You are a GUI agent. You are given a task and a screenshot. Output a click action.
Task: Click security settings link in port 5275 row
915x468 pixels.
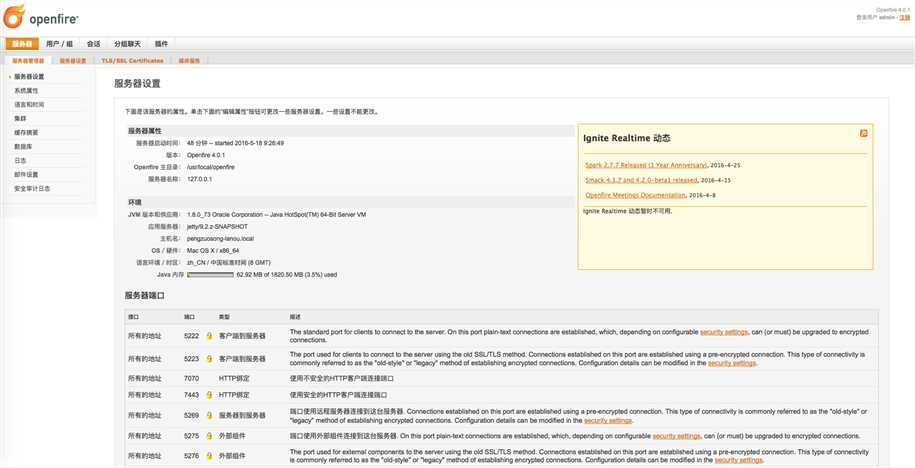coord(676,436)
